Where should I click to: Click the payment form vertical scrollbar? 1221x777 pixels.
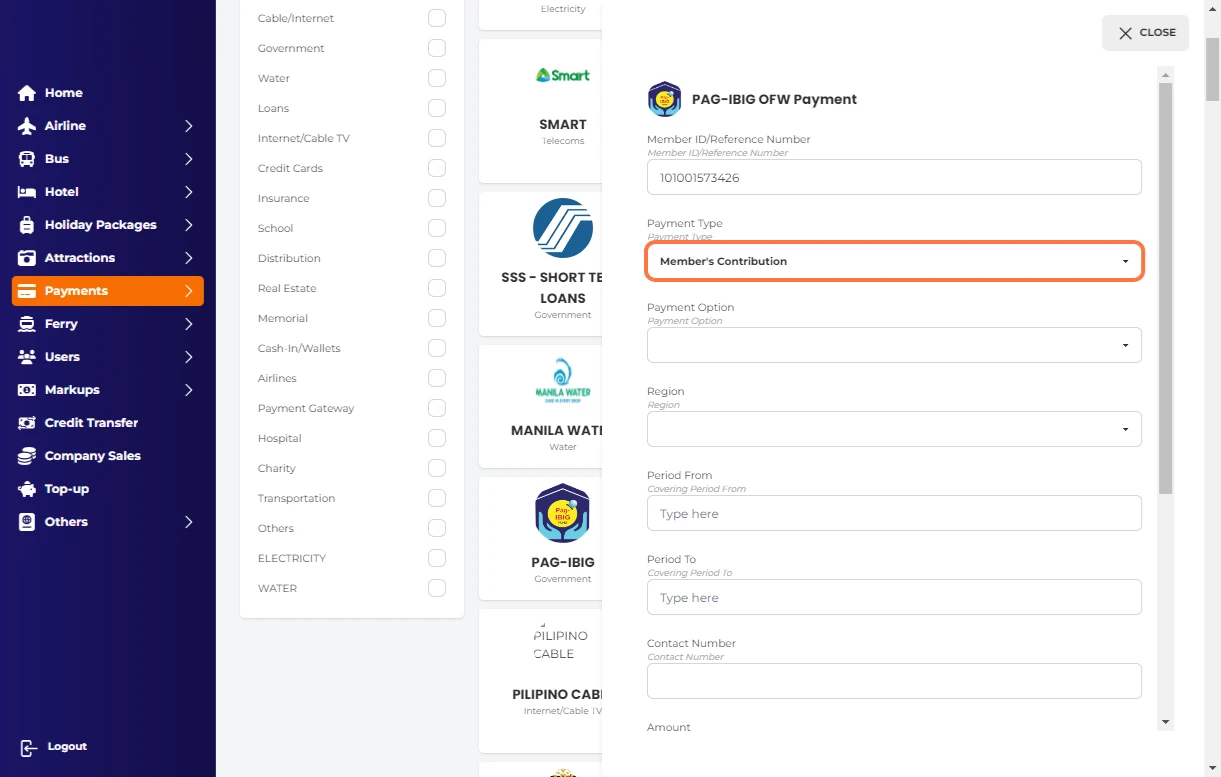tap(1165, 288)
